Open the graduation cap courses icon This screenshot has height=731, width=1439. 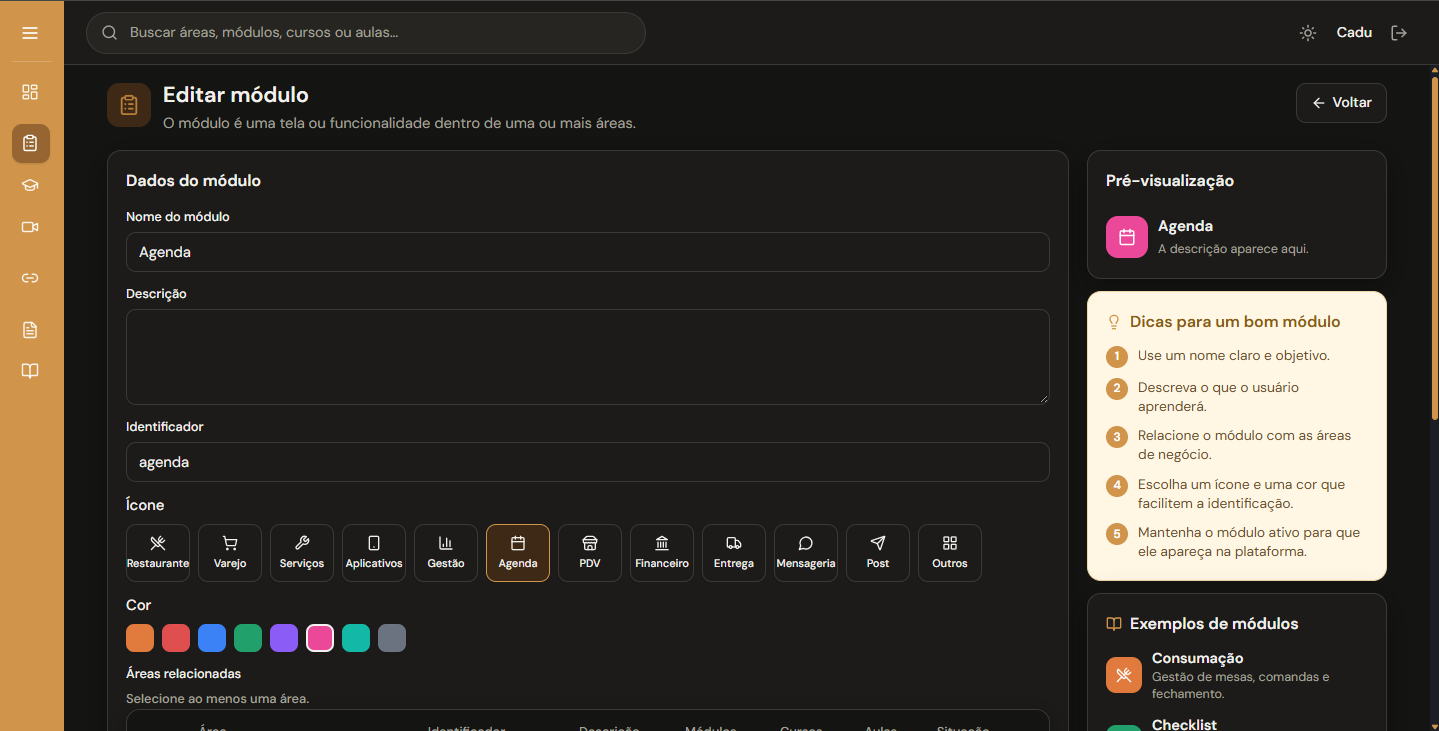30,185
